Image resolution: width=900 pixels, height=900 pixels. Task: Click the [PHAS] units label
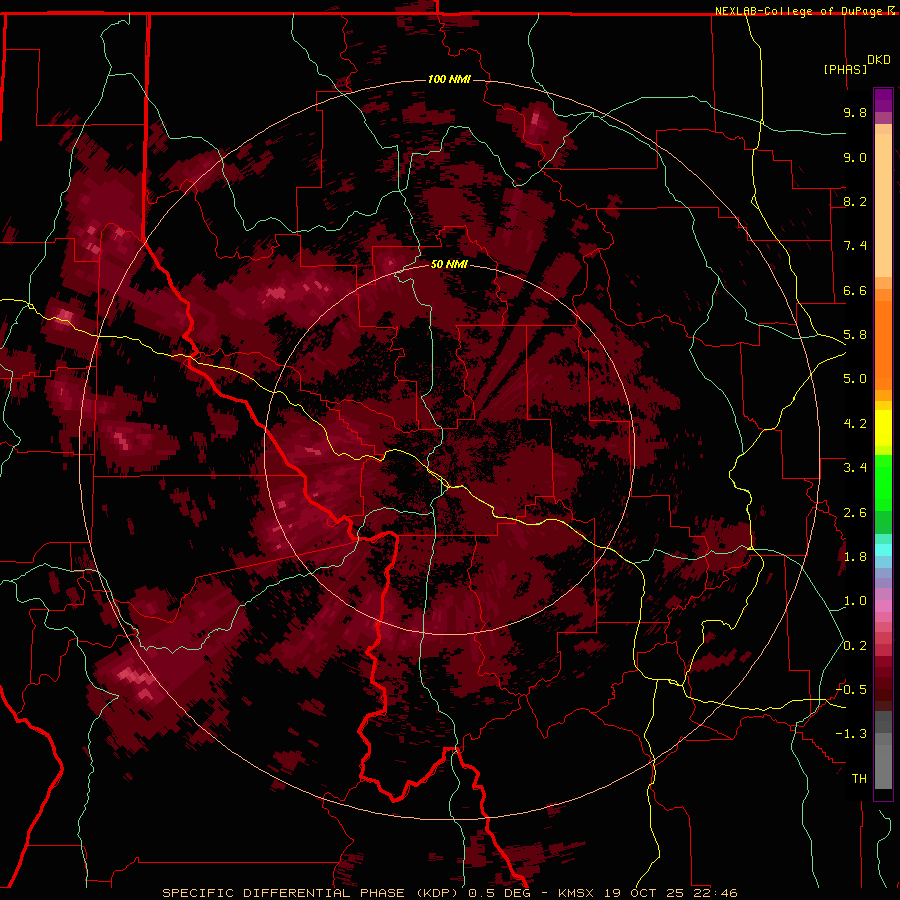click(845, 69)
